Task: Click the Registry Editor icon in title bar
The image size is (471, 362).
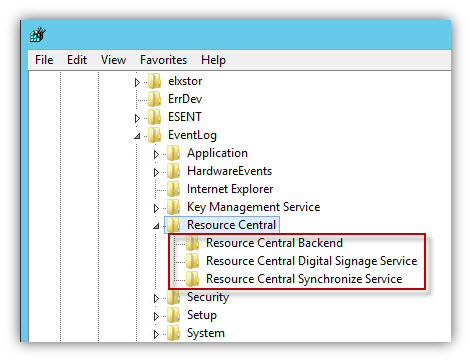Action: click(x=38, y=34)
